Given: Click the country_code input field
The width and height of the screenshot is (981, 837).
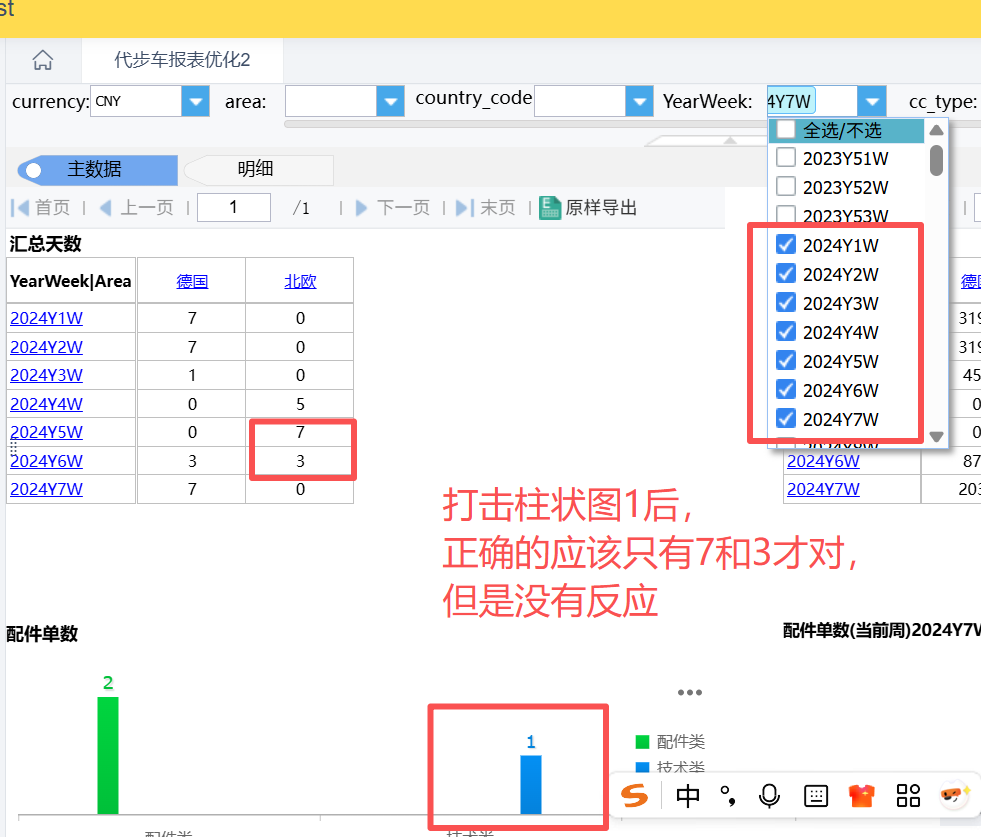Looking at the screenshot, I should pyautogui.click(x=580, y=101).
